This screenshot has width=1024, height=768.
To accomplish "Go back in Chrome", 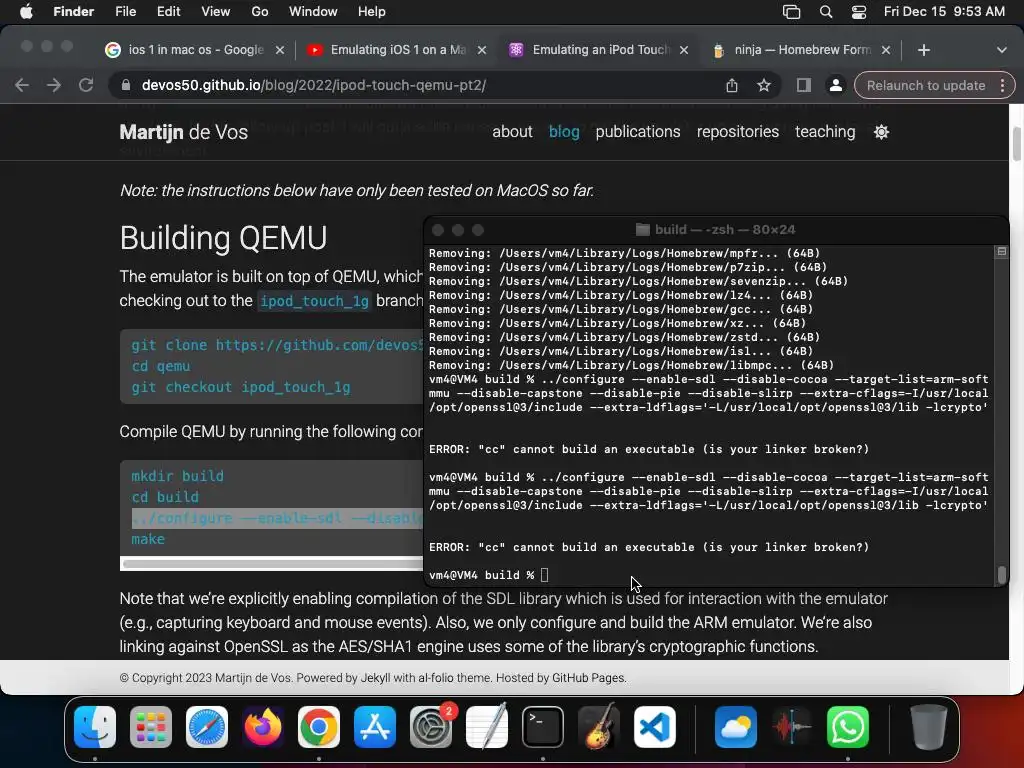I will point(22,85).
